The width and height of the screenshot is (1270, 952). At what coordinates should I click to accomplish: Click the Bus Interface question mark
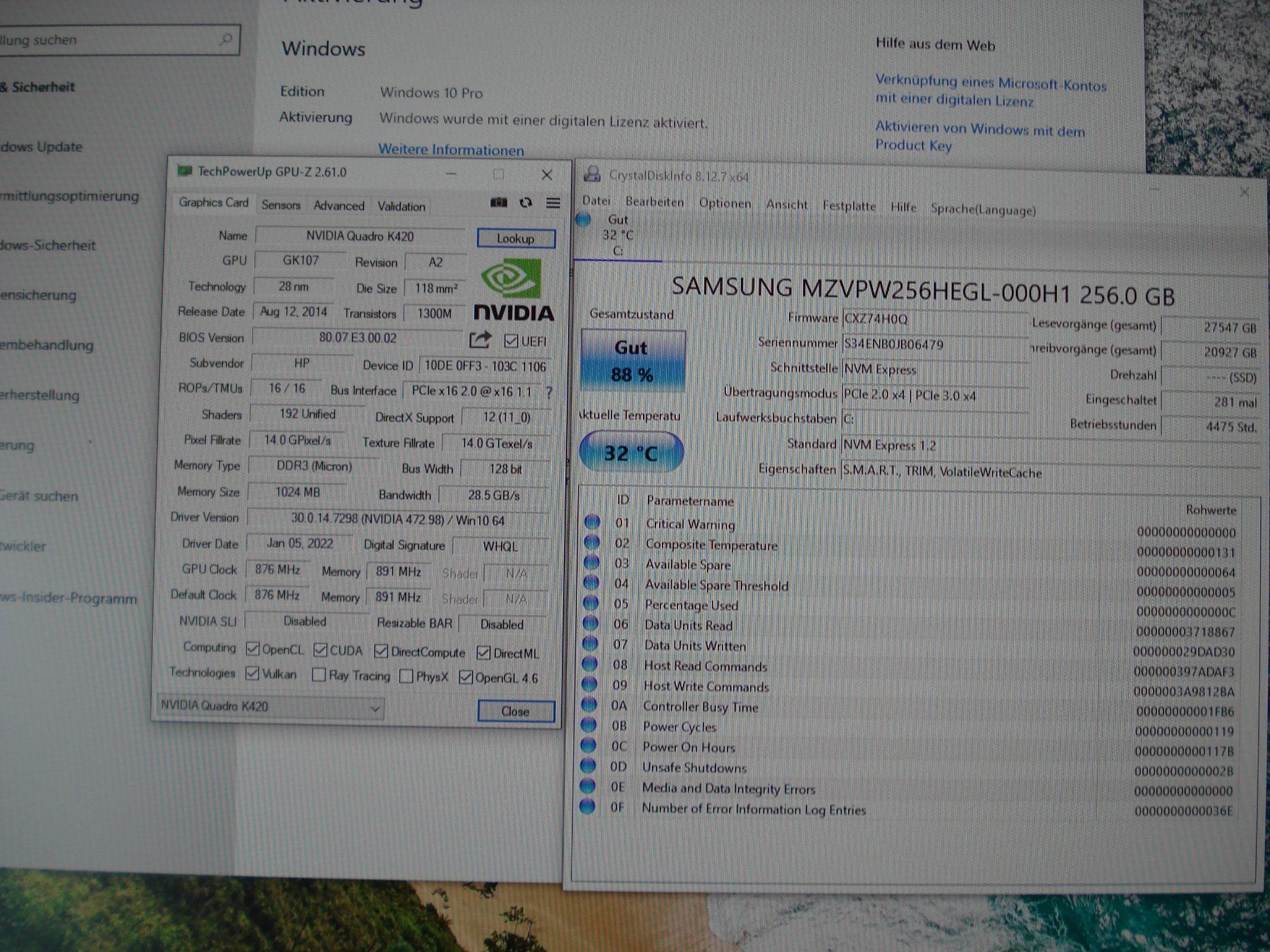click(549, 392)
